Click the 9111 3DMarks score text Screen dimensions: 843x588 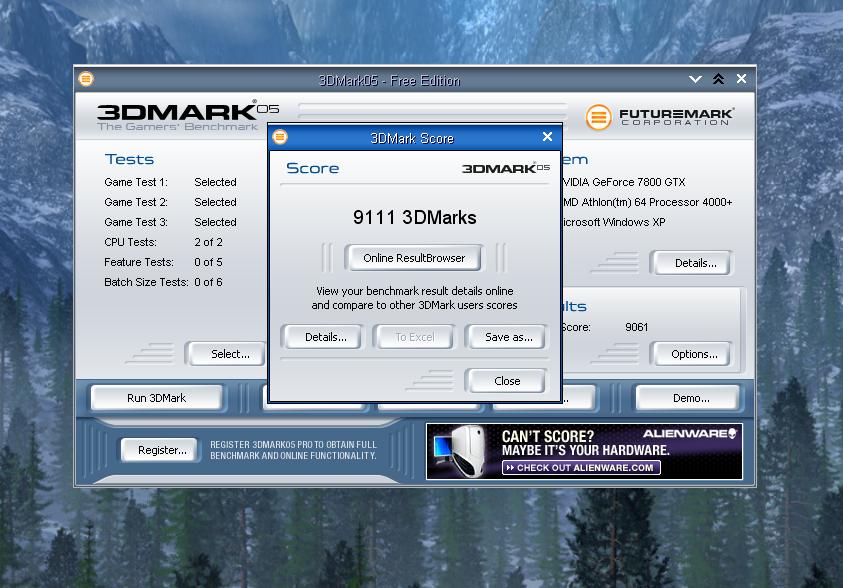[415, 218]
